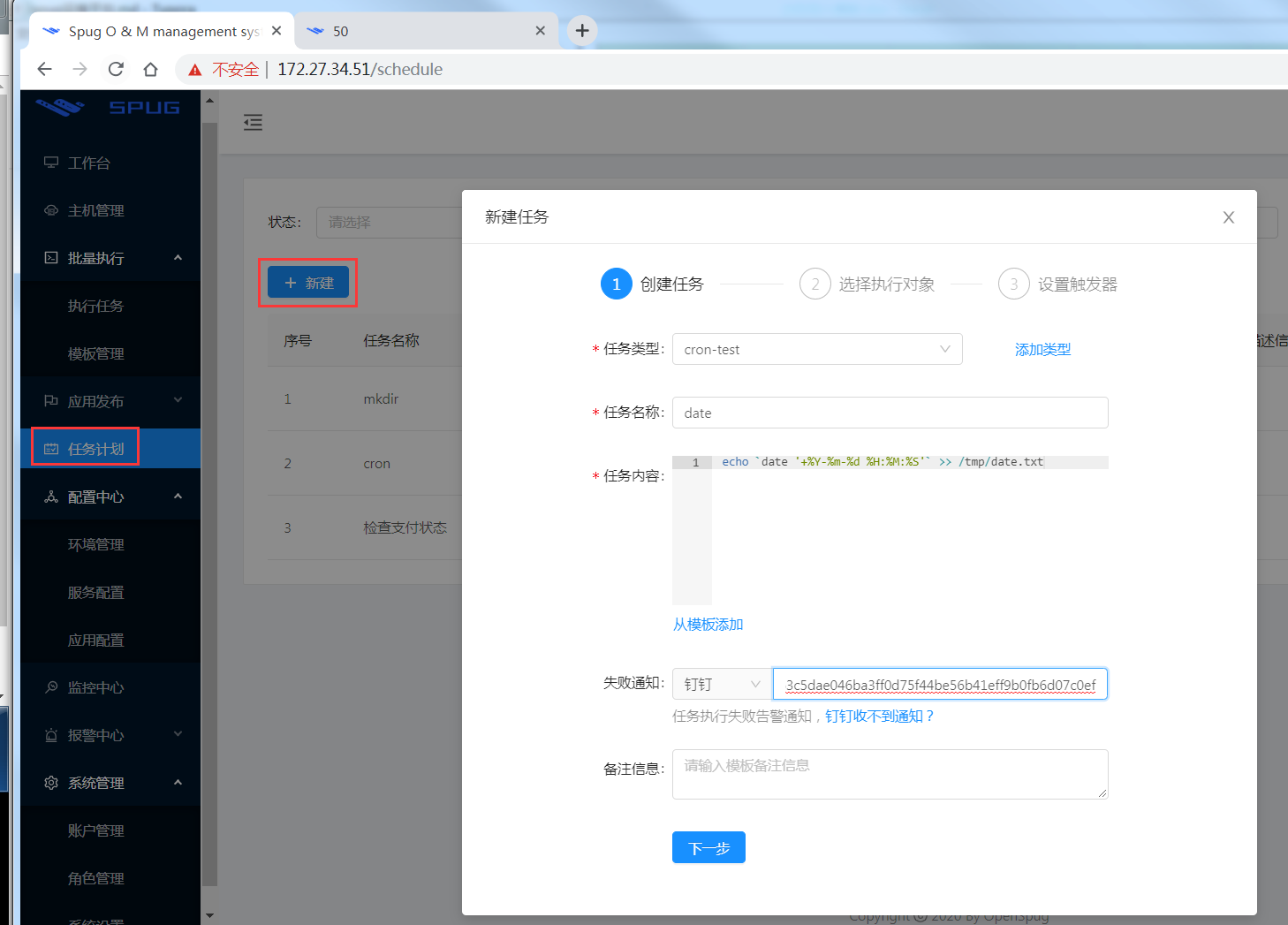Click the 新建 button

(x=308, y=283)
